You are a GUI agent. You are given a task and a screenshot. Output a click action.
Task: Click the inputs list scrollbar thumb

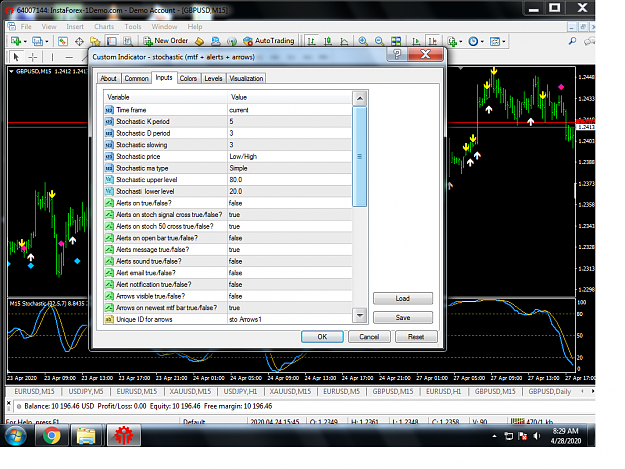[360, 157]
